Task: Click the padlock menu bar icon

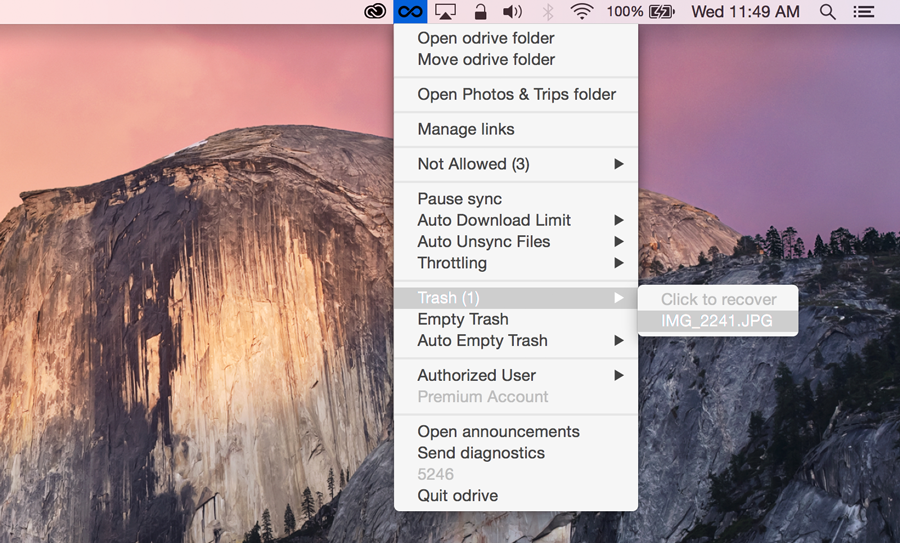Action: (x=480, y=11)
